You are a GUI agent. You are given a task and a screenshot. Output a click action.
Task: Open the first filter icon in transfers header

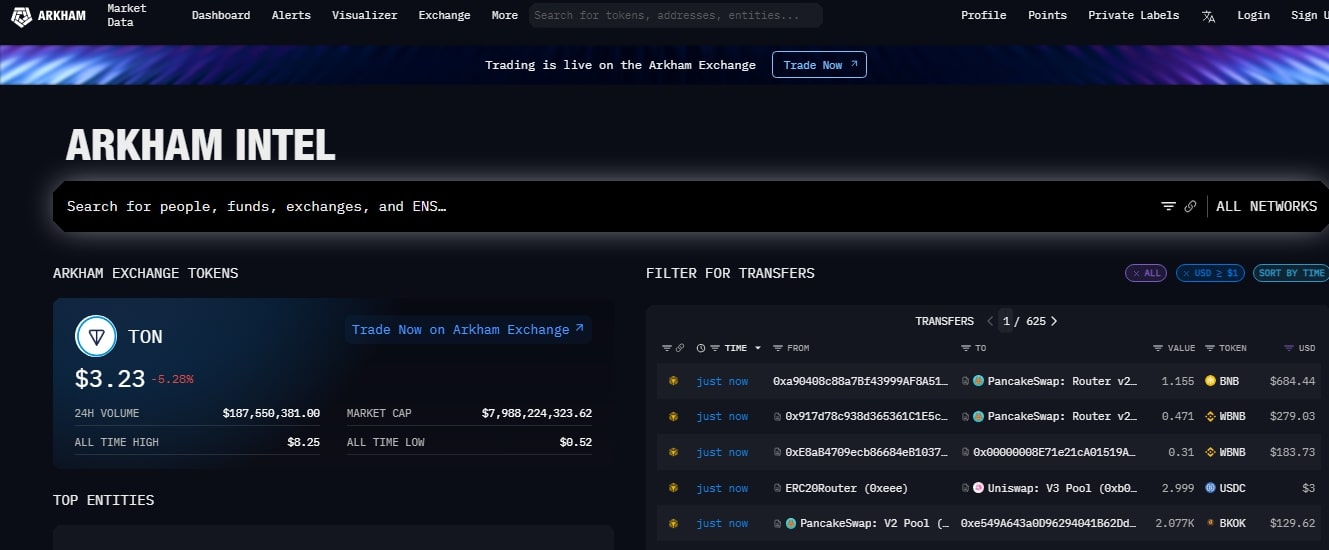point(667,348)
